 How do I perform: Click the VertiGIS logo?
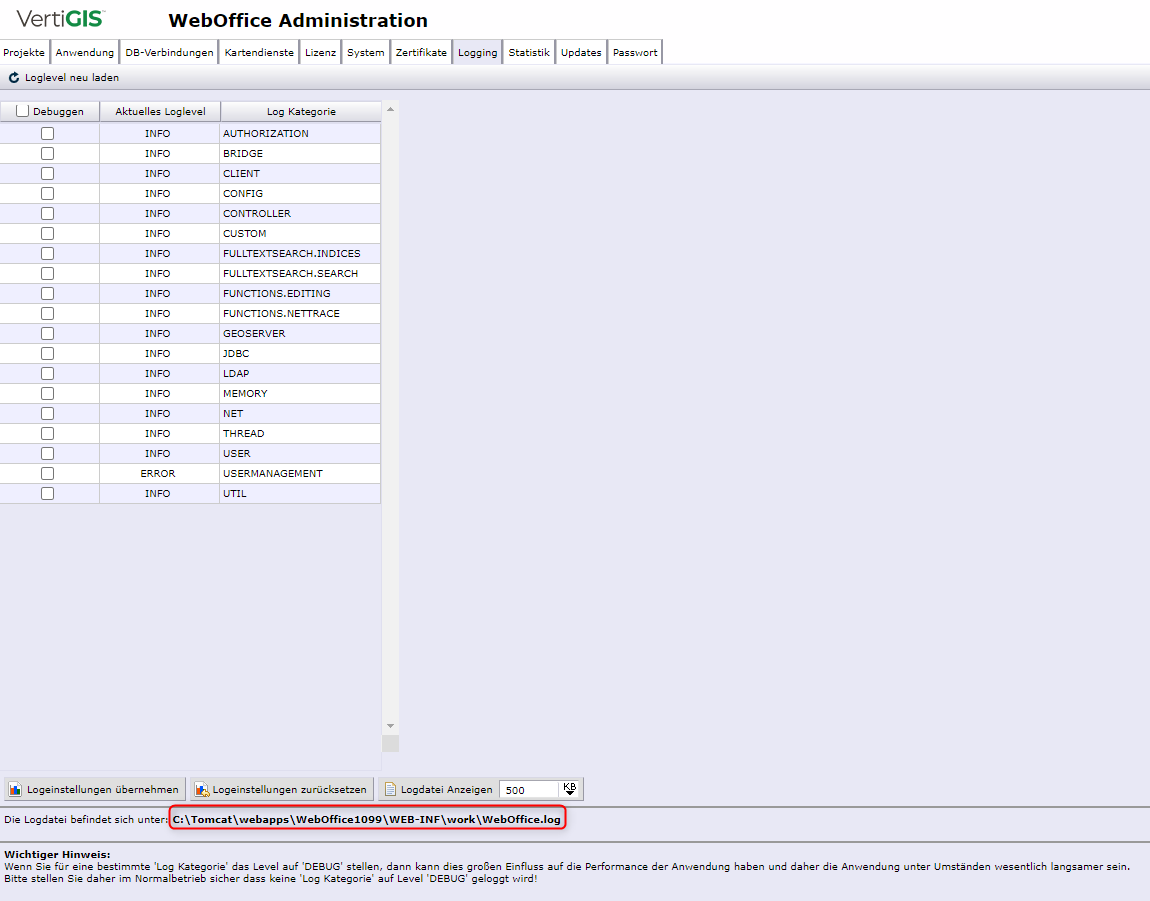61,19
